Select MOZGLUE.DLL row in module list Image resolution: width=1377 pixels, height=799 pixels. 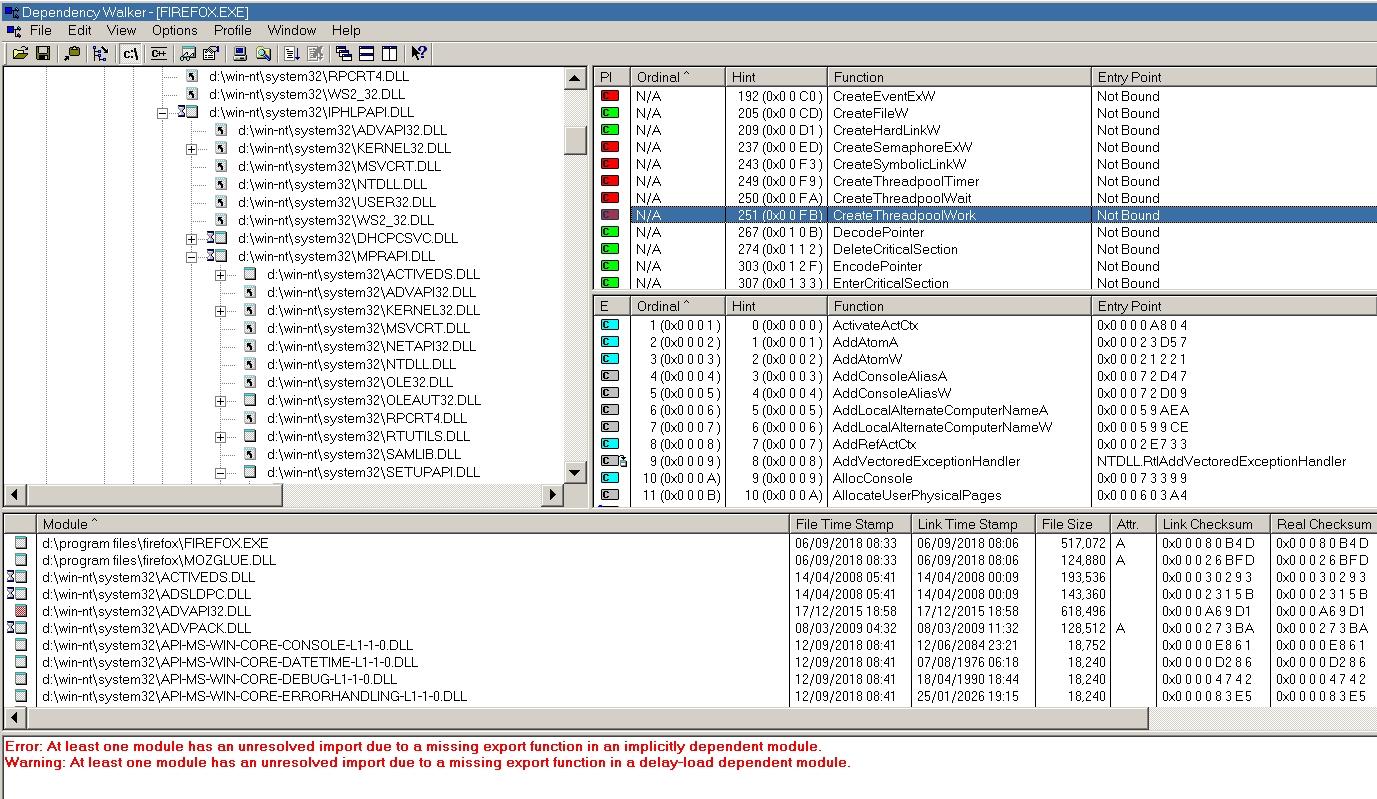coord(159,560)
